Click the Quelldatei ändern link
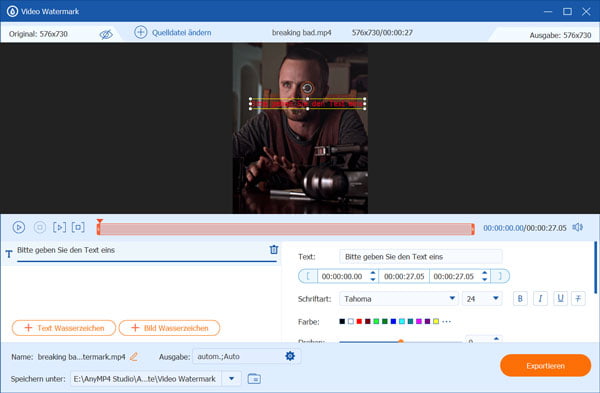This screenshot has height=393, width=600. tap(181, 33)
